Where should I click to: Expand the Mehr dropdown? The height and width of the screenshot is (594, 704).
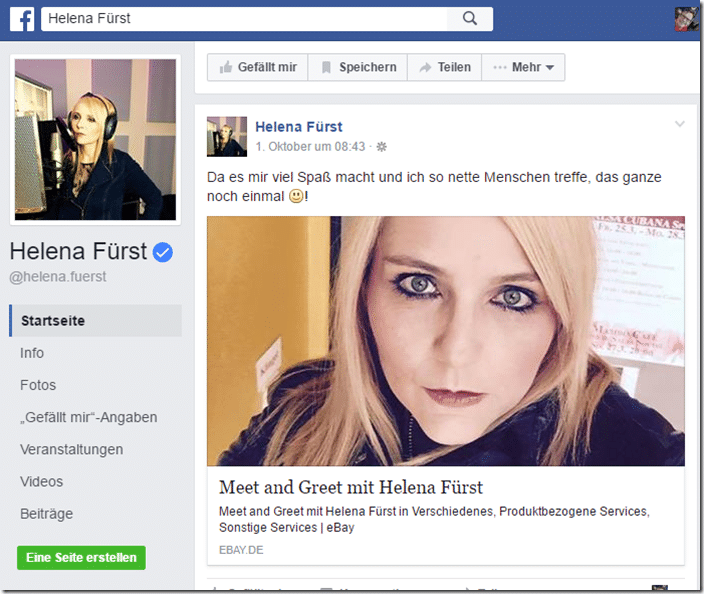523,67
